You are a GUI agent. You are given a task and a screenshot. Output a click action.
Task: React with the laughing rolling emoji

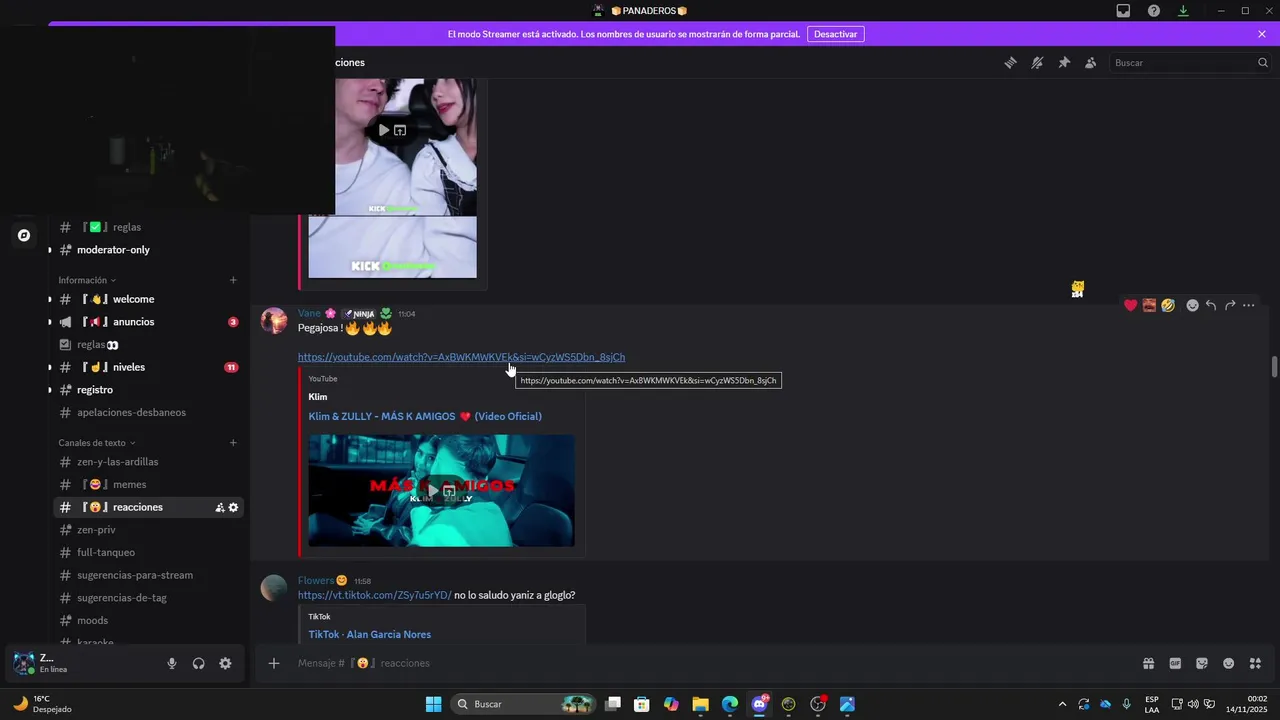(x=1168, y=305)
